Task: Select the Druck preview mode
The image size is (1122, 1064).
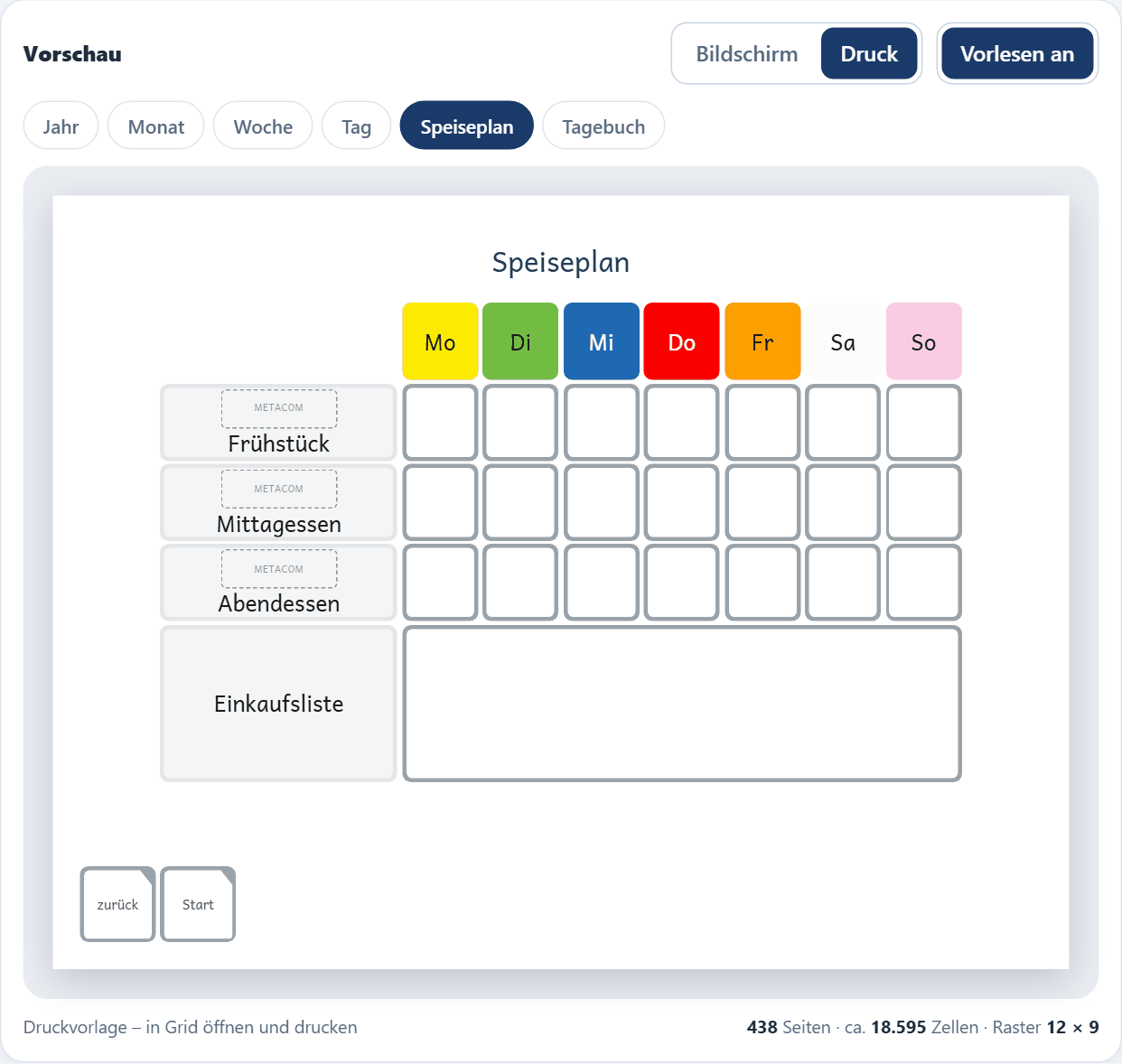Action: pos(869,54)
